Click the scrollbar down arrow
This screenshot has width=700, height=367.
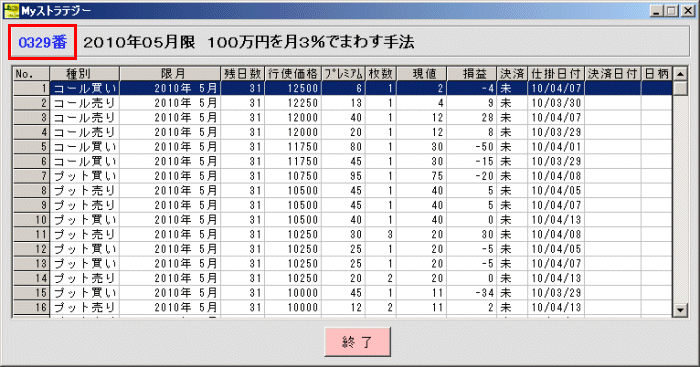(x=679, y=309)
